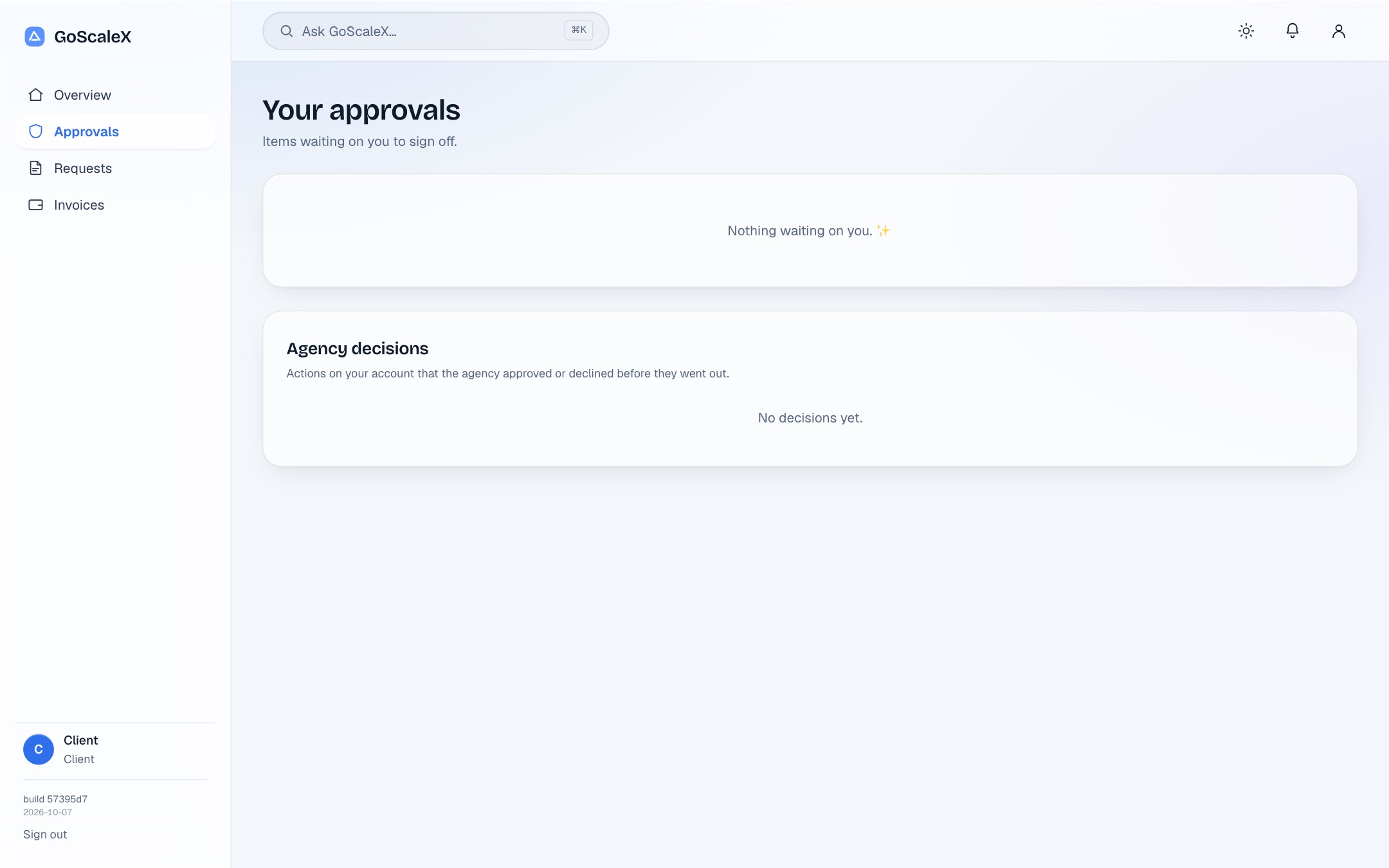
Task: Click the 2026-10-07 build date
Action: coord(48,813)
